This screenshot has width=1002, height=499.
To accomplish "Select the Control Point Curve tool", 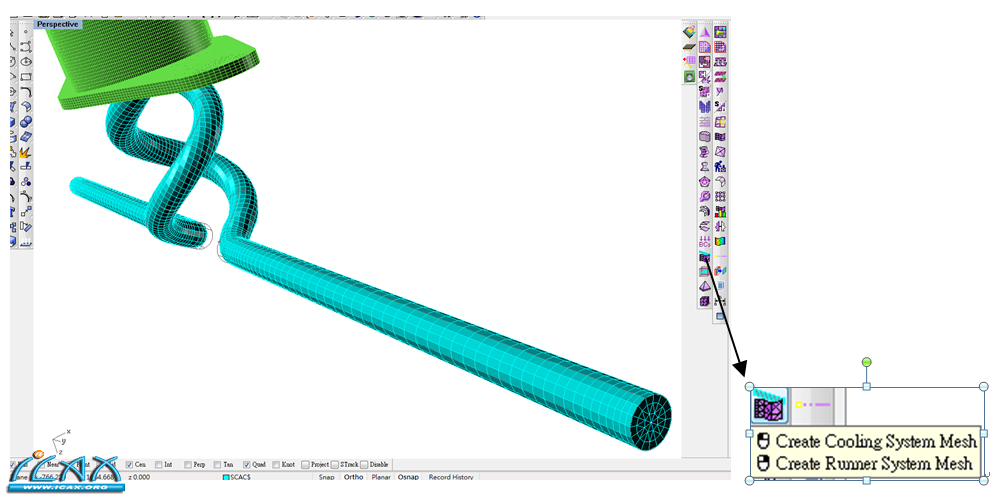I will (x=26, y=47).
